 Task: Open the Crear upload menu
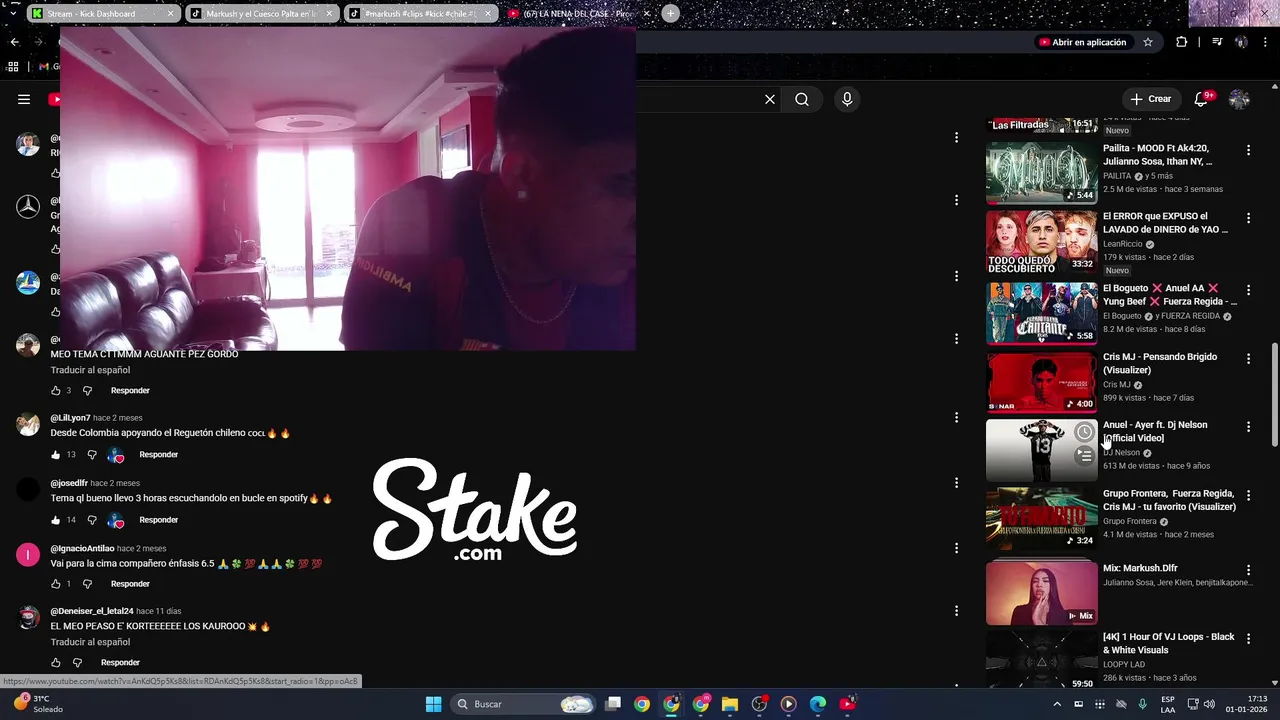1150,99
